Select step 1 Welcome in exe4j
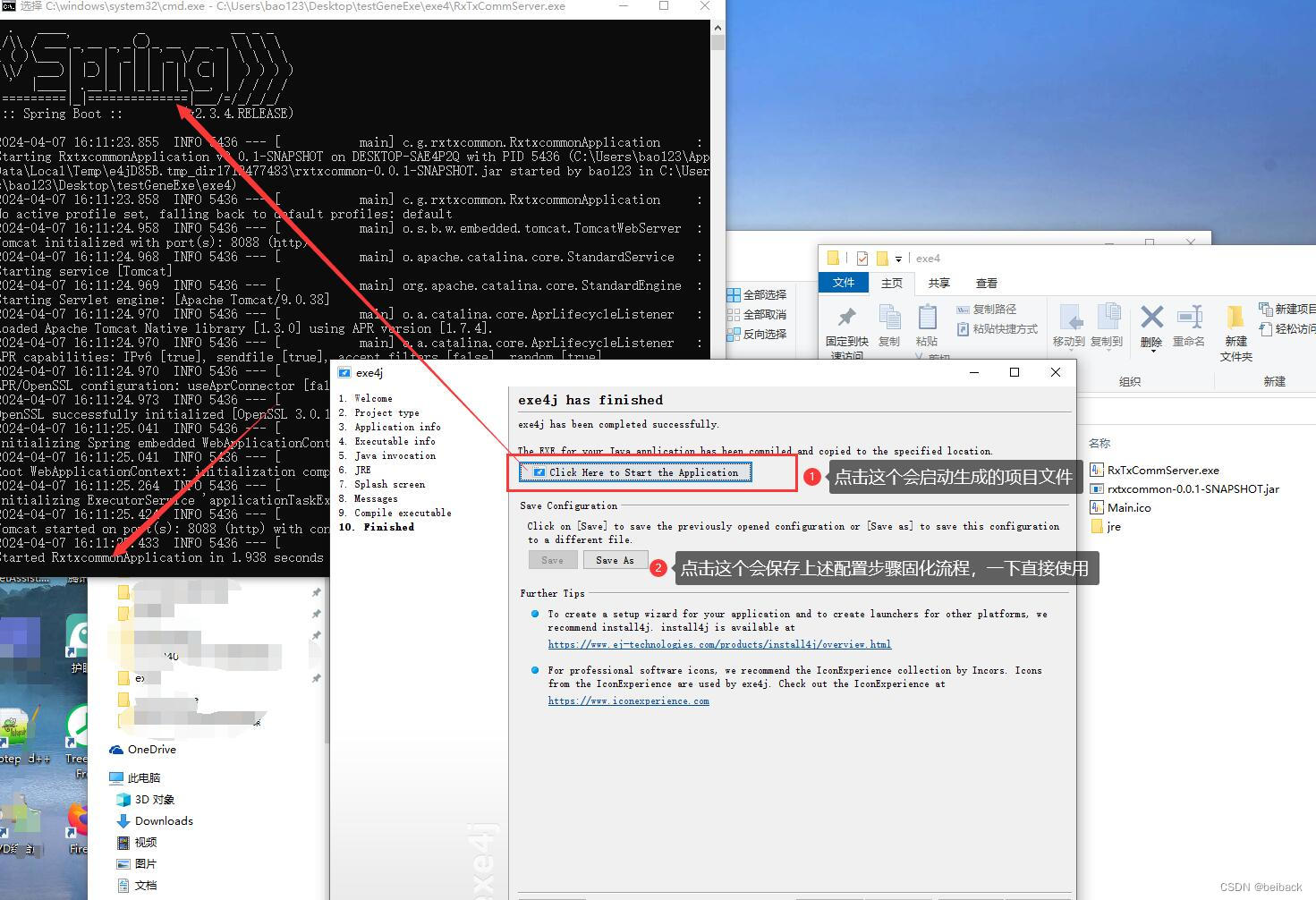The height and width of the screenshot is (900, 1316). coord(365,398)
